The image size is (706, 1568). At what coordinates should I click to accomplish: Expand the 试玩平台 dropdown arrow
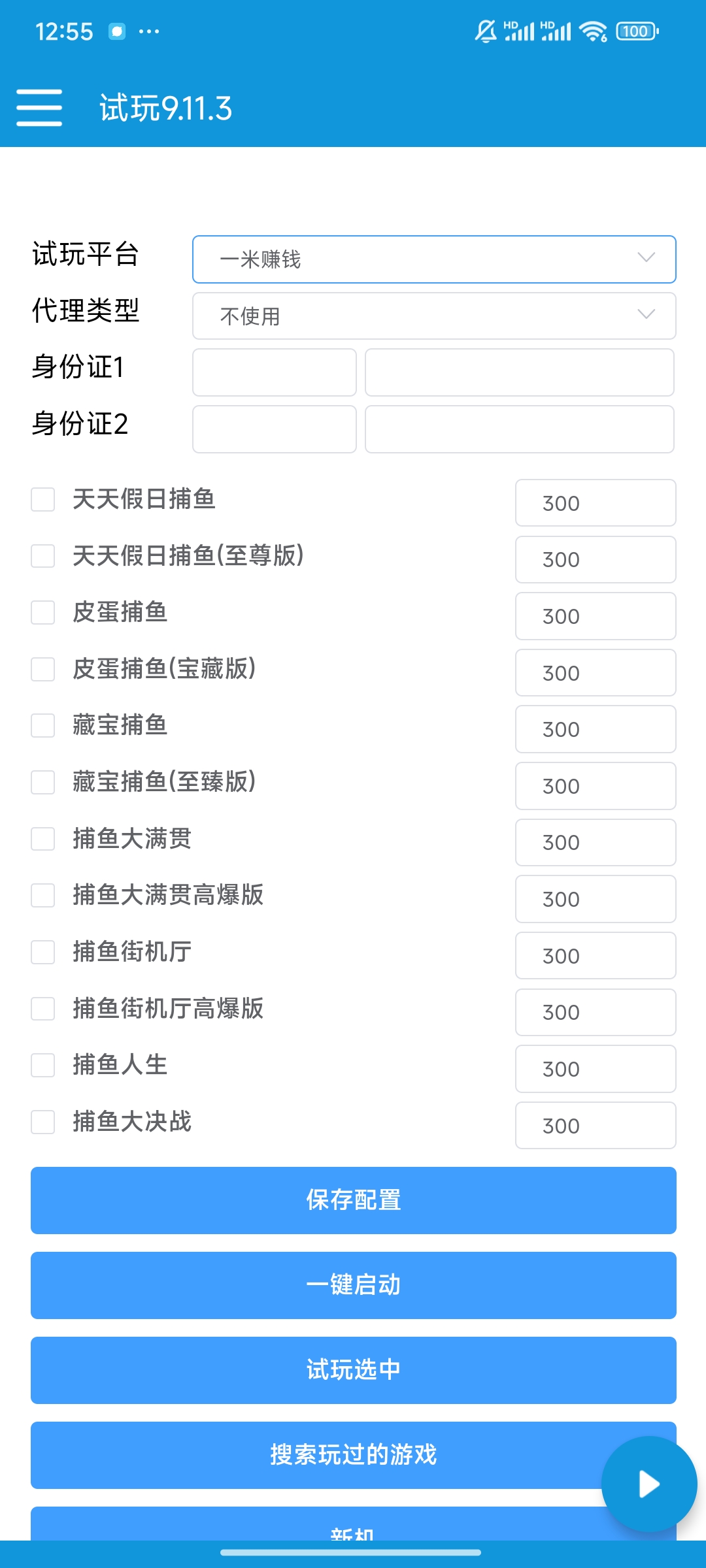click(646, 258)
